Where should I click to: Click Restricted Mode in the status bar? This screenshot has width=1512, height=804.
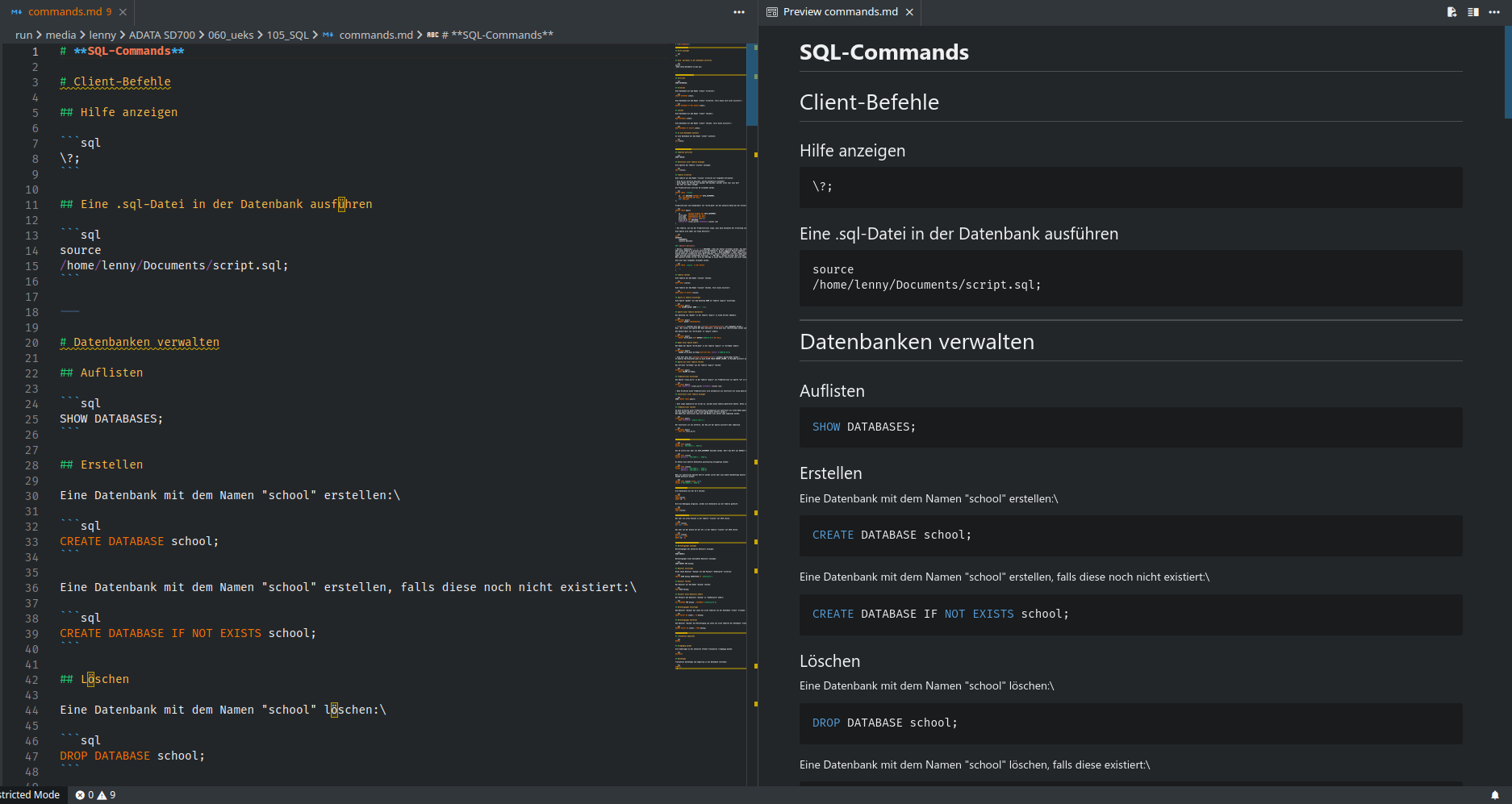click(x=30, y=795)
